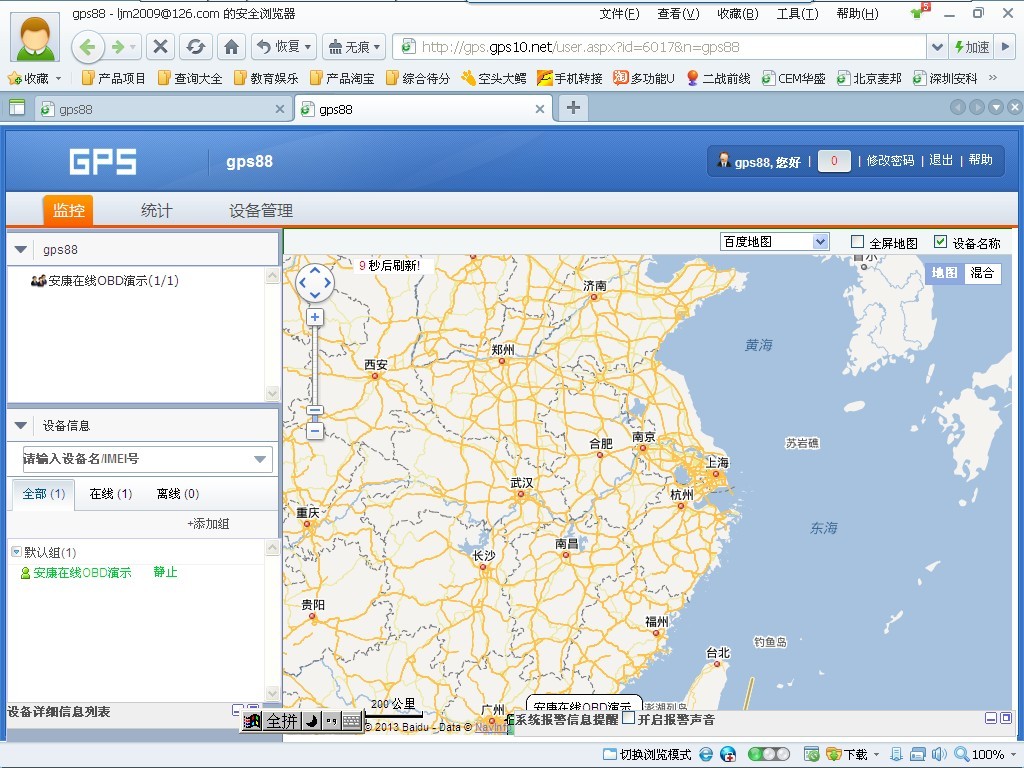Zoom in the map with the plus button
The height and width of the screenshot is (768, 1024).
tap(315, 317)
